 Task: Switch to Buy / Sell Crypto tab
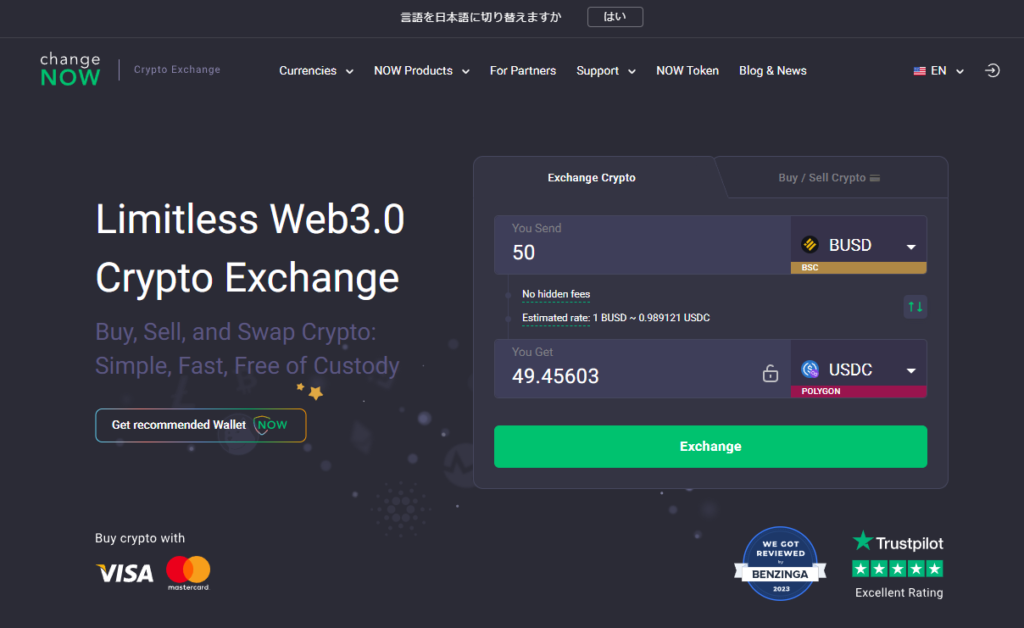point(829,178)
